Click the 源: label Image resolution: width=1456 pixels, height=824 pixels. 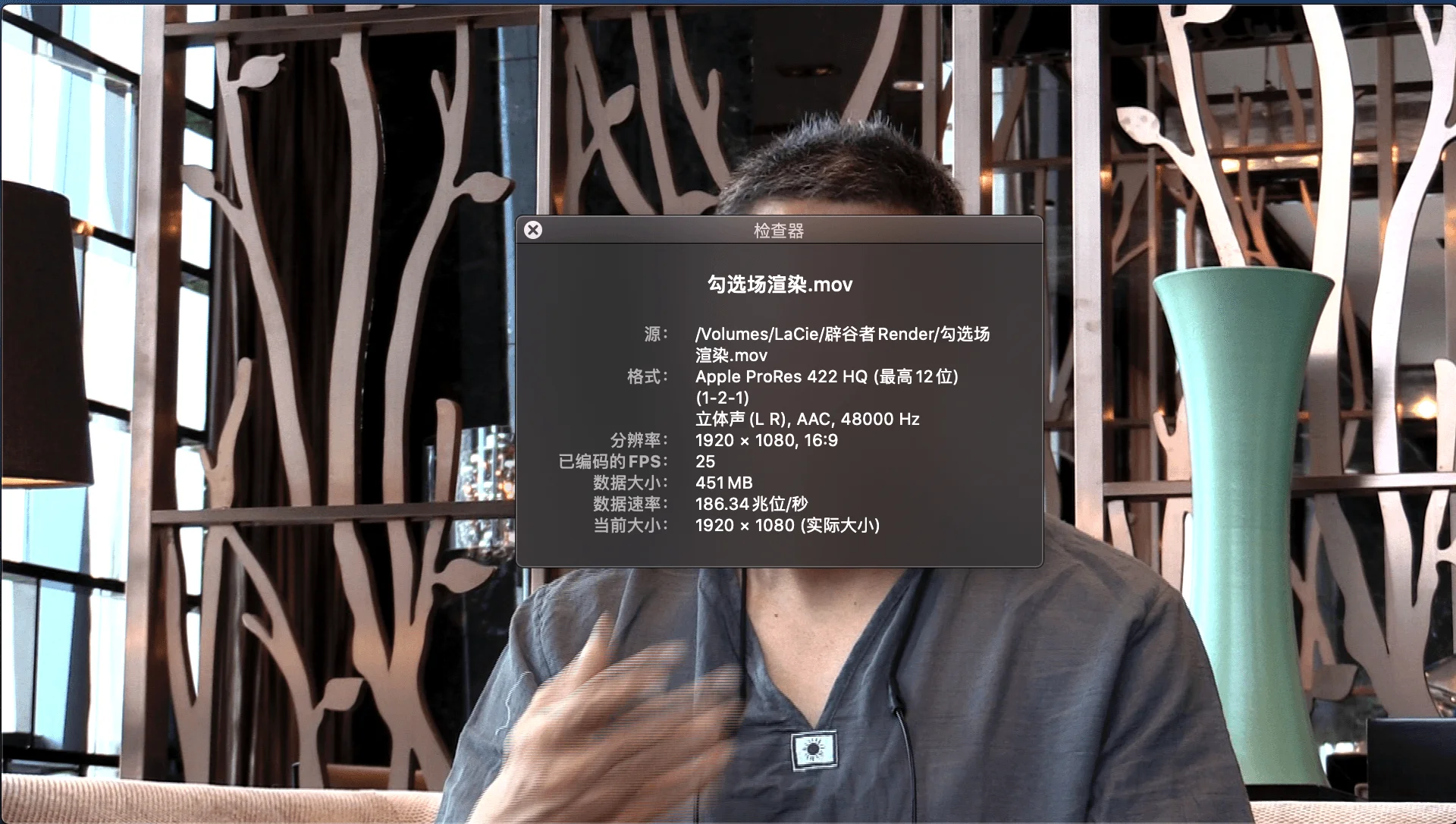[656, 334]
